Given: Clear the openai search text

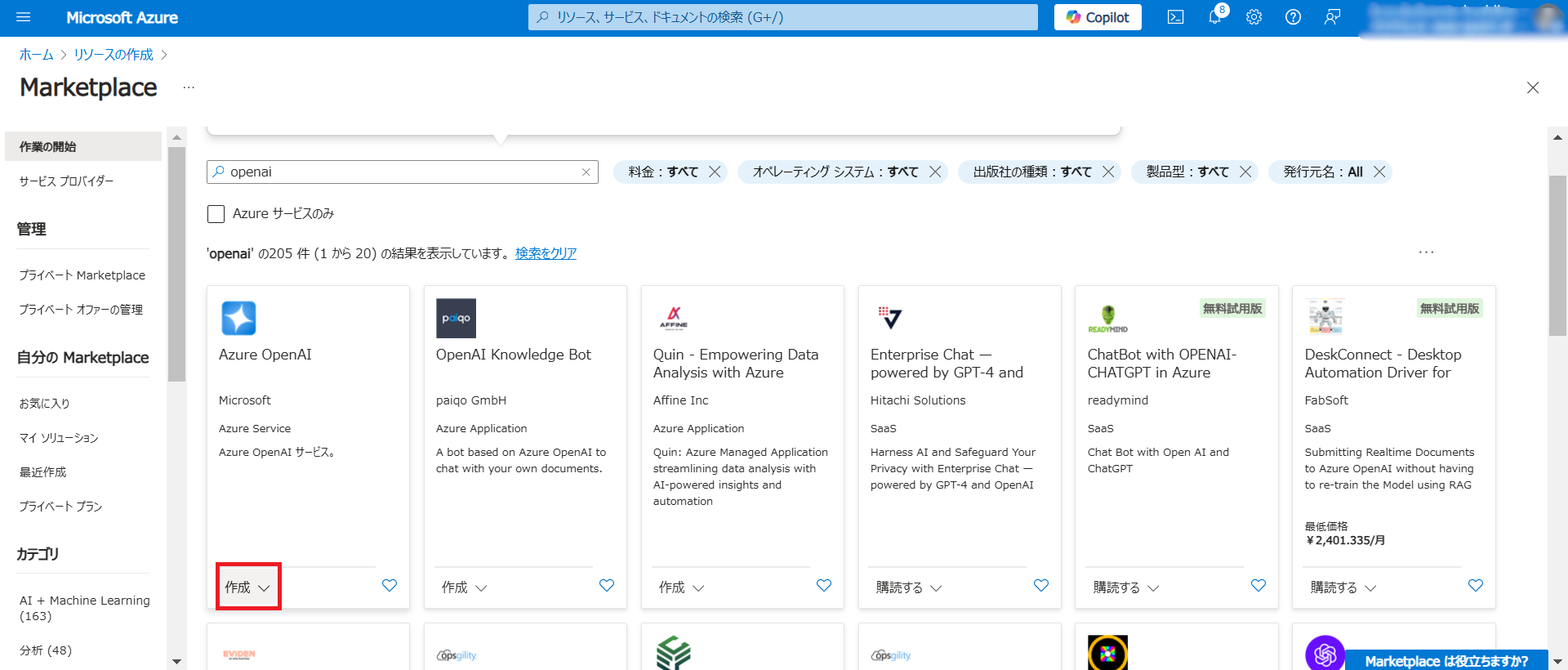Looking at the screenshot, I should pyautogui.click(x=586, y=172).
